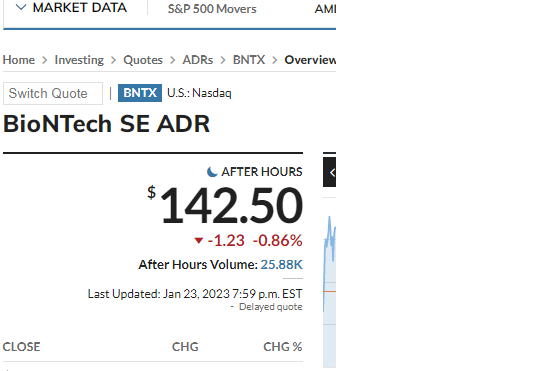540x371 pixels.
Task: Click the MARKET DATA label
Action: point(80,8)
